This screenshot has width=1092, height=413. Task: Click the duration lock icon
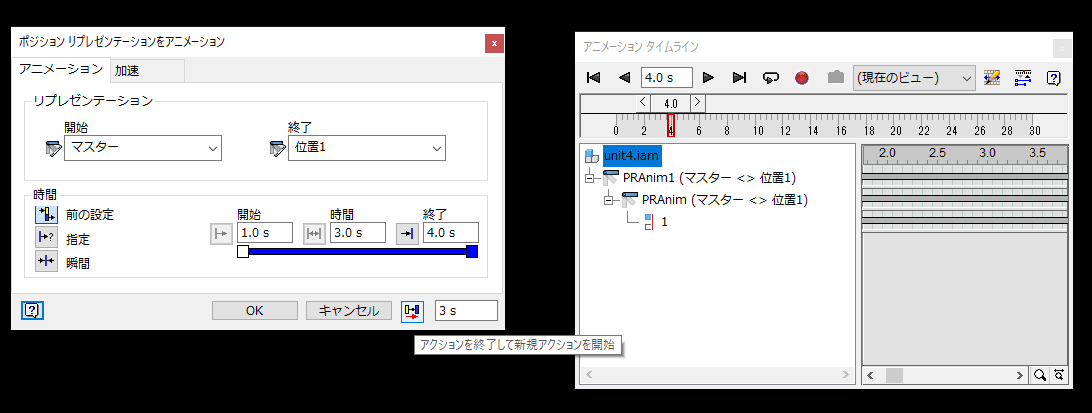point(315,234)
